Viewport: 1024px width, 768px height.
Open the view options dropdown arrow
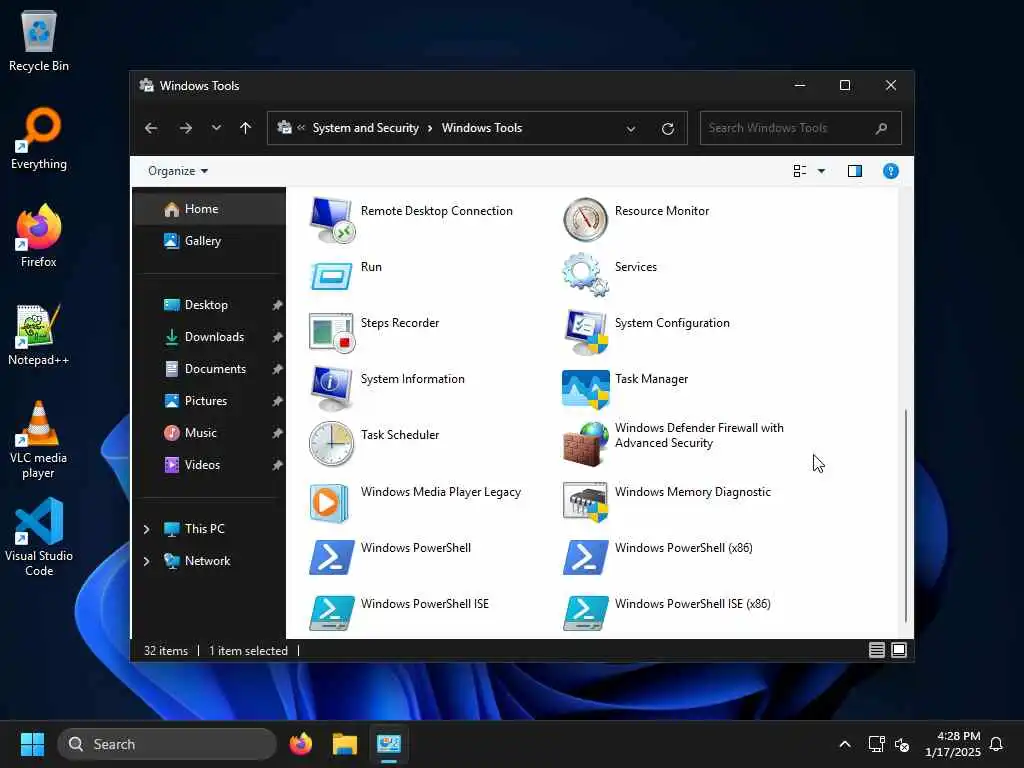[x=821, y=171]
